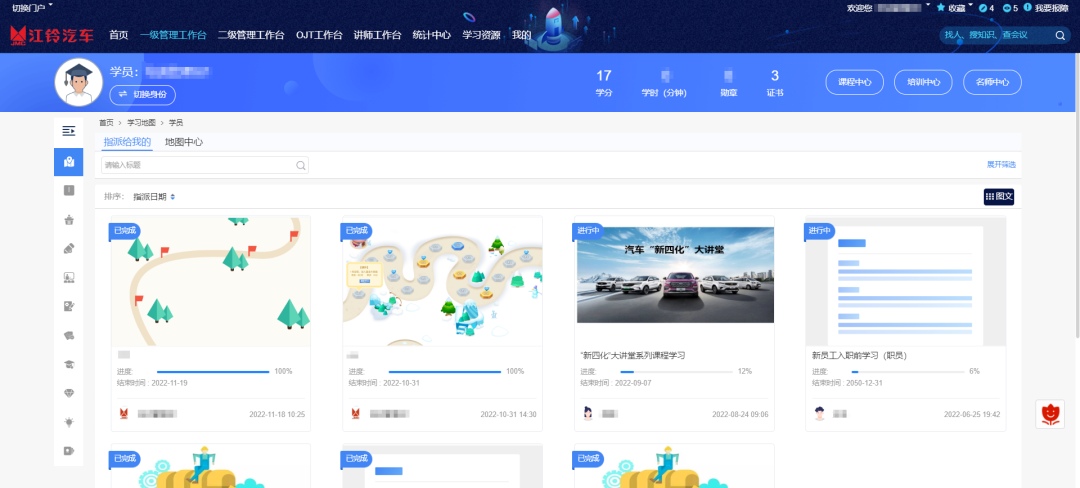The width and height of the screenshot is (1080, 488).
Task: Click the book icon in sidebar
Action: click(x=68, y=191)
